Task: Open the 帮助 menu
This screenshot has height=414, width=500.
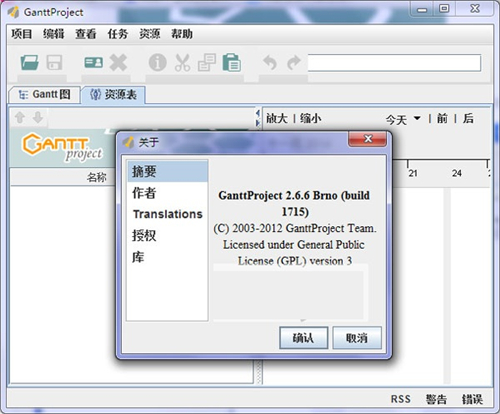Action: [182, 34]
